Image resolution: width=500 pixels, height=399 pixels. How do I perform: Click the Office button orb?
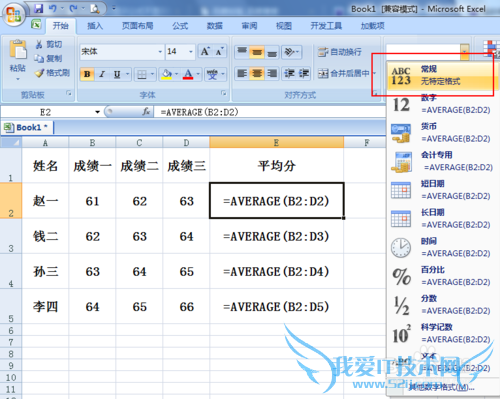coord(14,14)
